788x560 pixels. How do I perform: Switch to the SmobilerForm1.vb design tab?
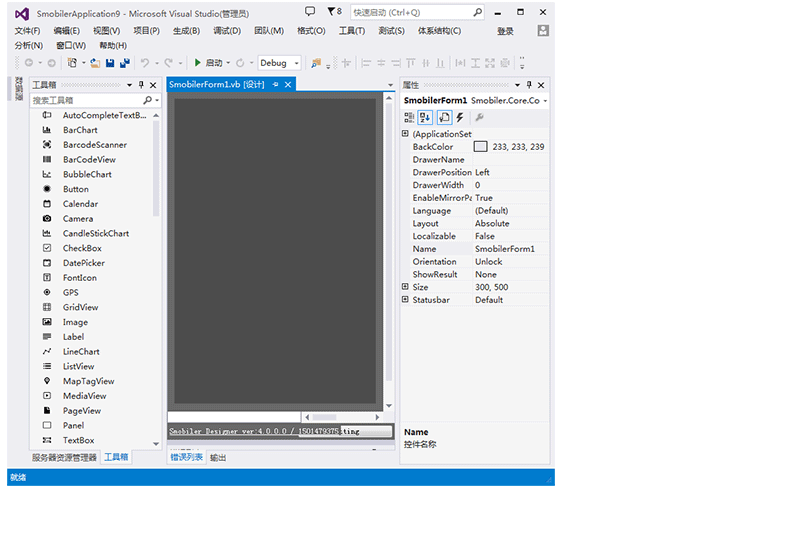pyautogui.click(x=217, y=84)
